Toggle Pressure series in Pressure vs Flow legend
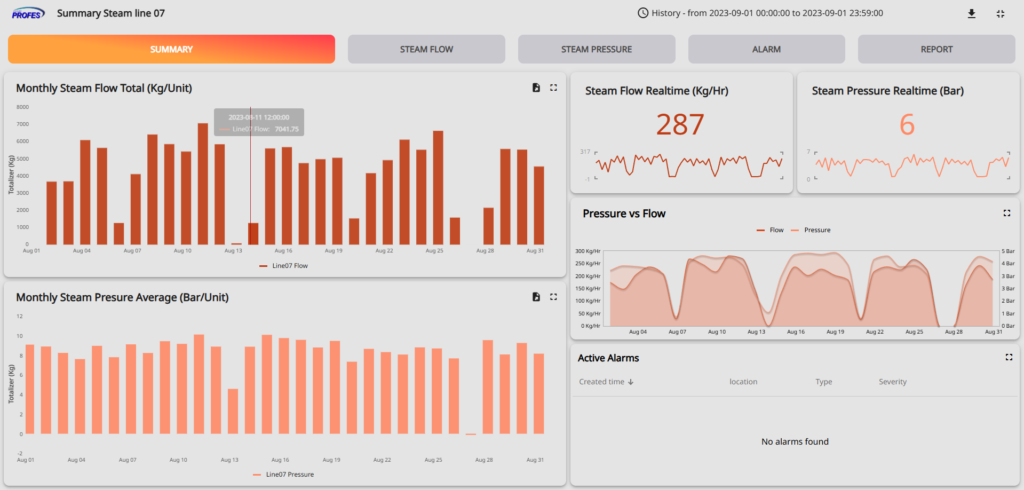1024x490 pixels. (x=811, y=230)
